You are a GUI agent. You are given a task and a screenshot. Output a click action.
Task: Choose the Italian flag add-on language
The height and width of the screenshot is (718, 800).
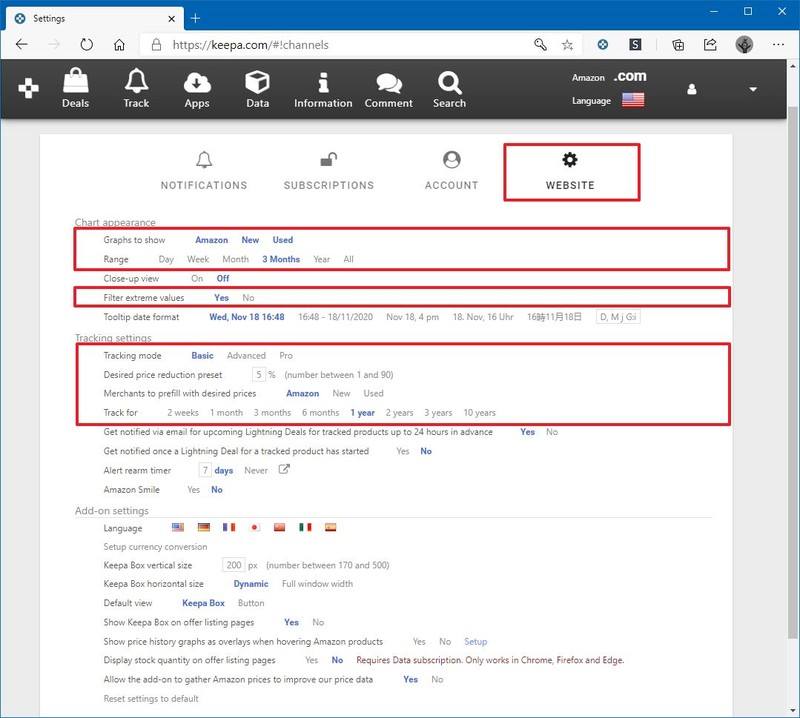click(x=305, y=527)
